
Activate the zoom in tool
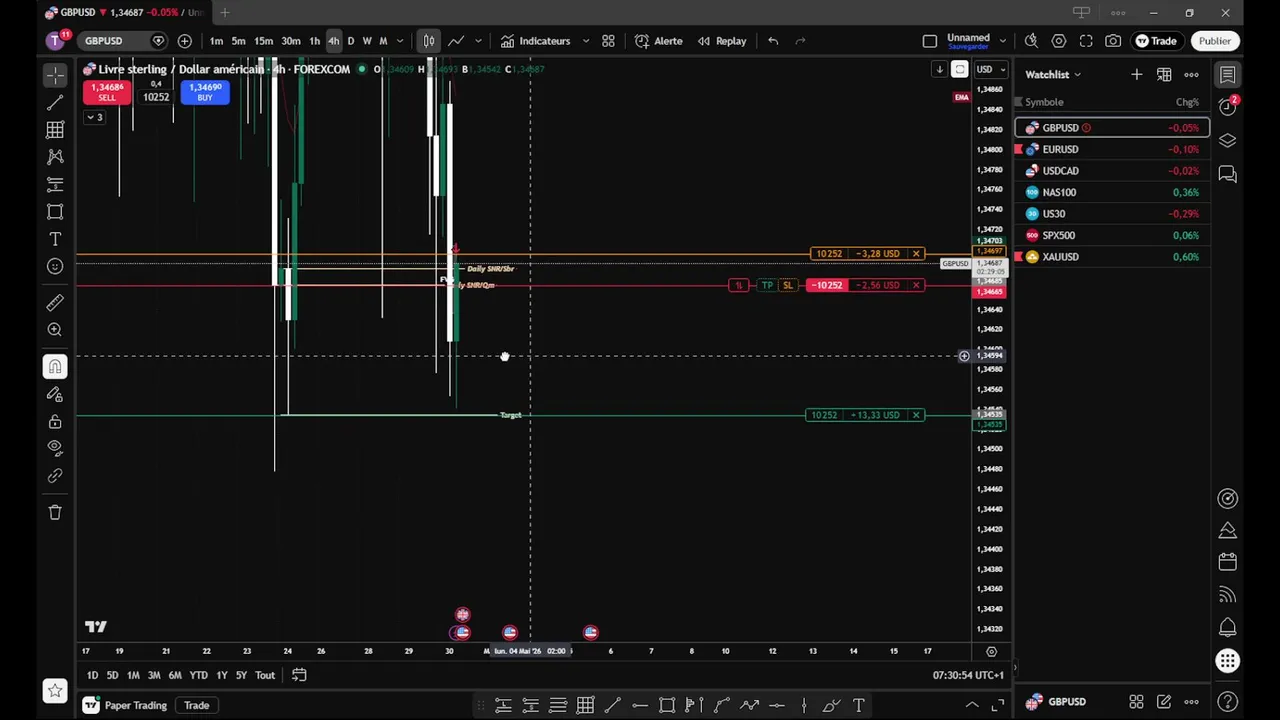pos(55,329)
